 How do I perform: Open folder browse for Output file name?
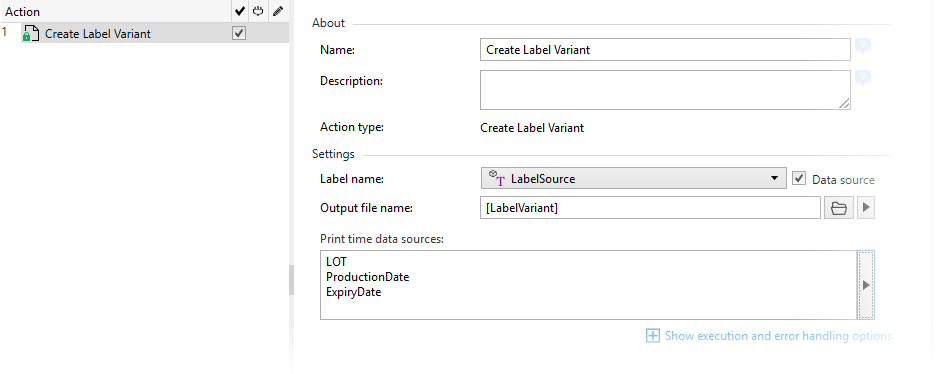(x=839, y=208)
